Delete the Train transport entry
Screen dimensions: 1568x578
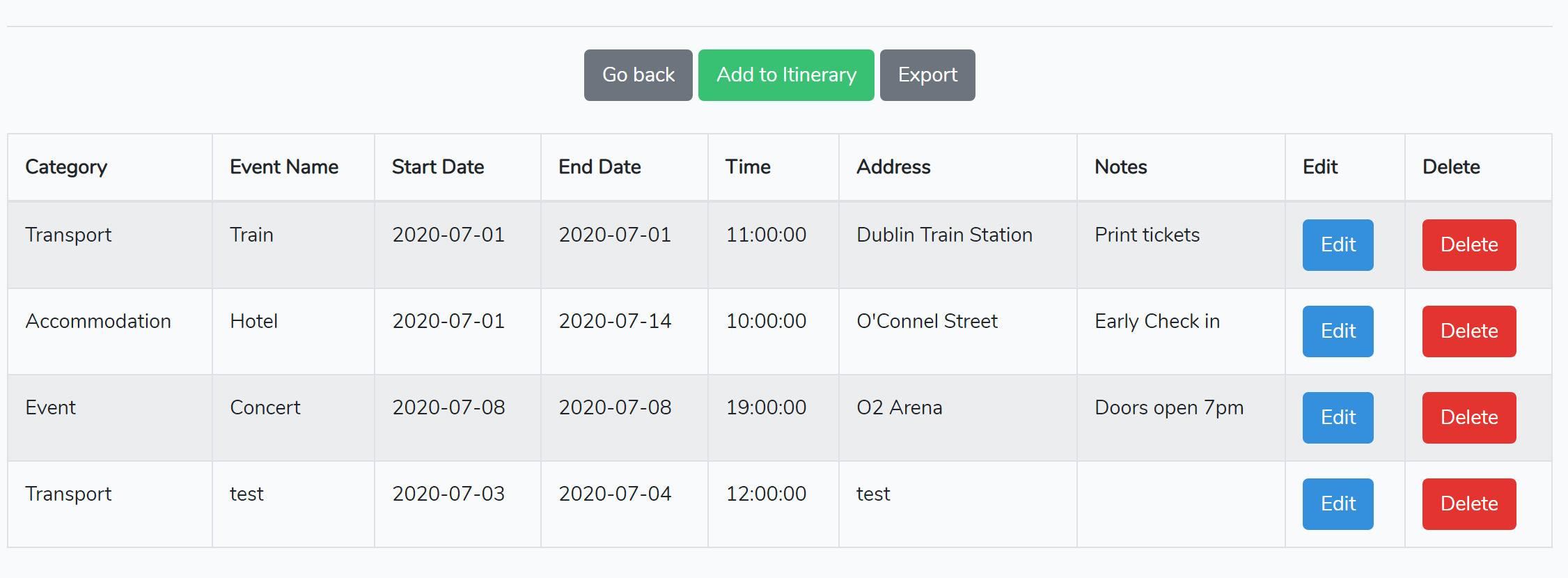1468,245
